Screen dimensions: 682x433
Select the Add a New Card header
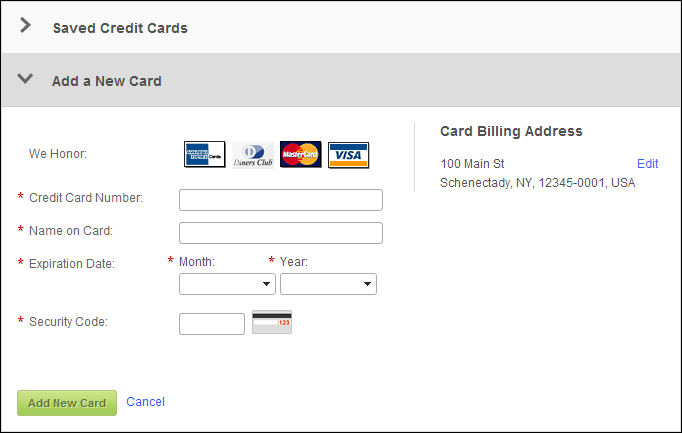pos(341,80)
